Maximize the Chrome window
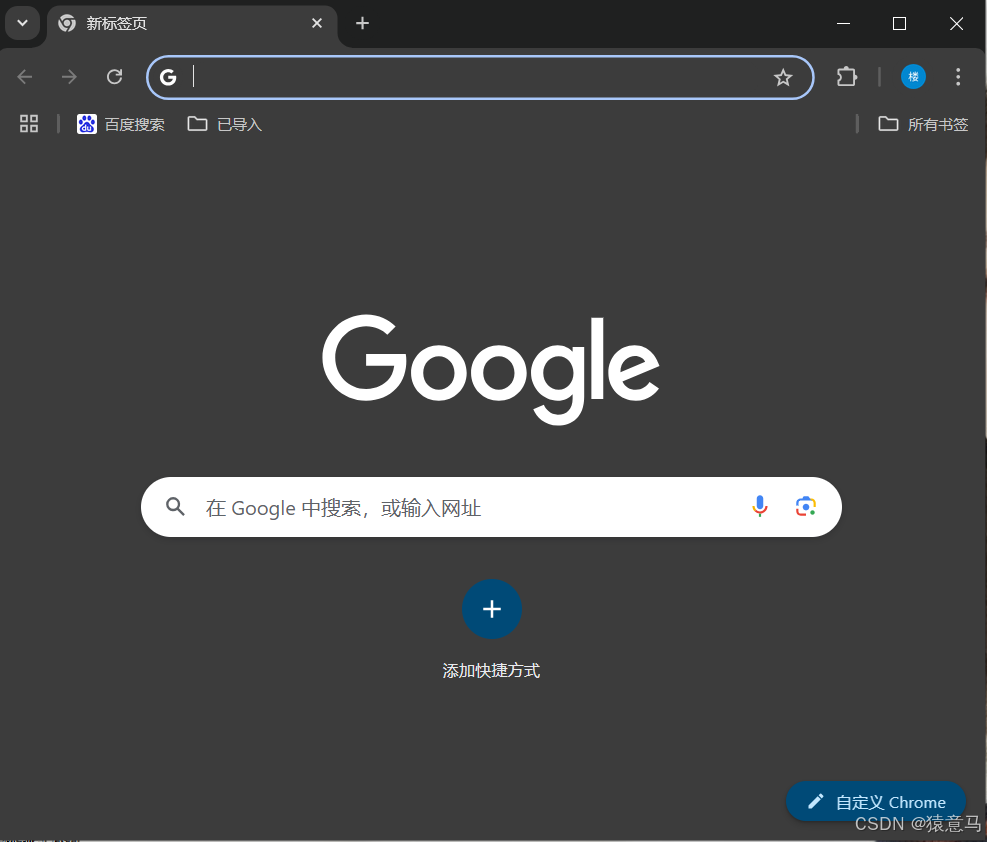Image resolution: width=987 pixels, height=842 pixels. (900, 23)
